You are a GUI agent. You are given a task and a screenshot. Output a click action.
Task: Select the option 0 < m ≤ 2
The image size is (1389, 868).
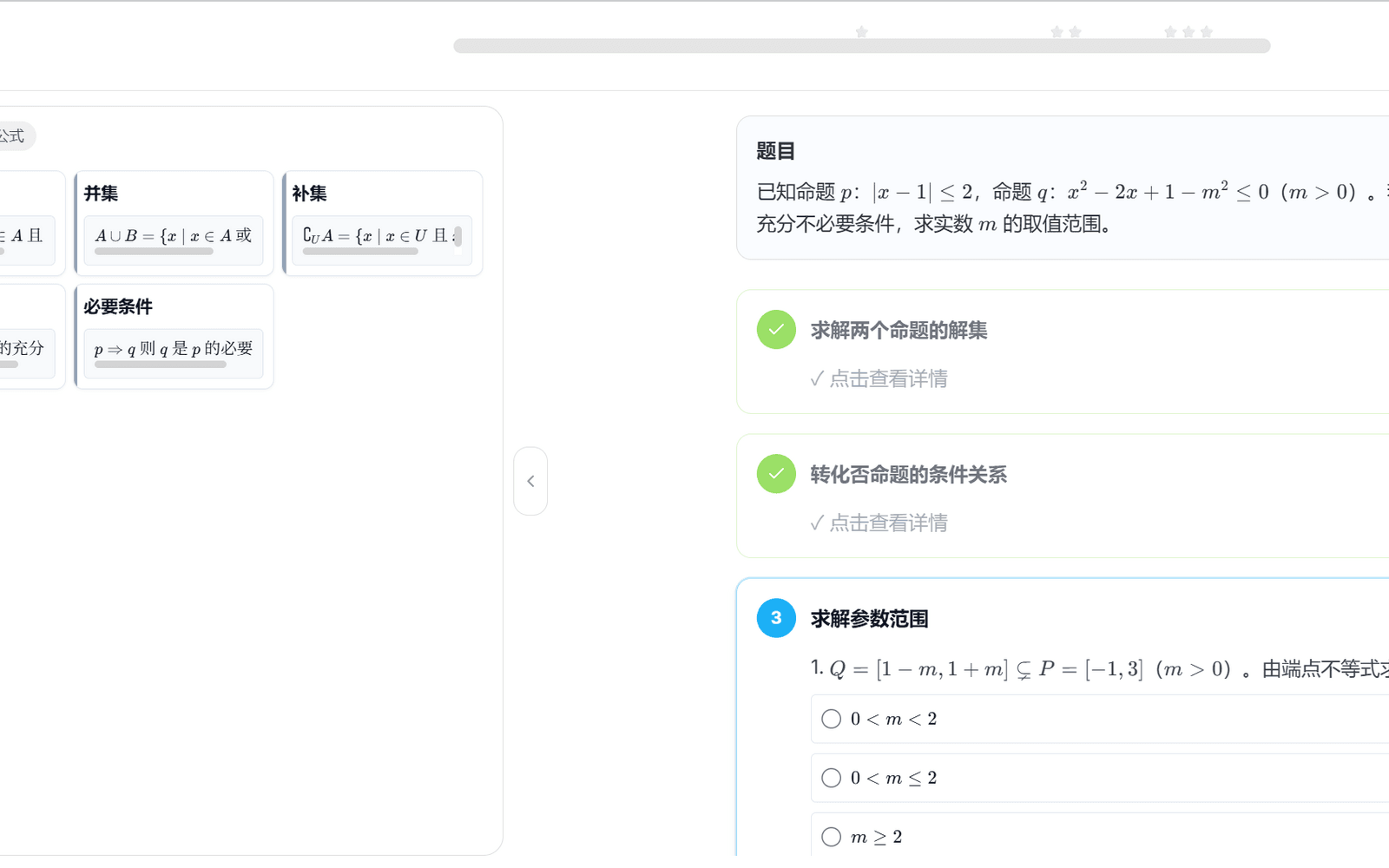(x=1100, y=778)
